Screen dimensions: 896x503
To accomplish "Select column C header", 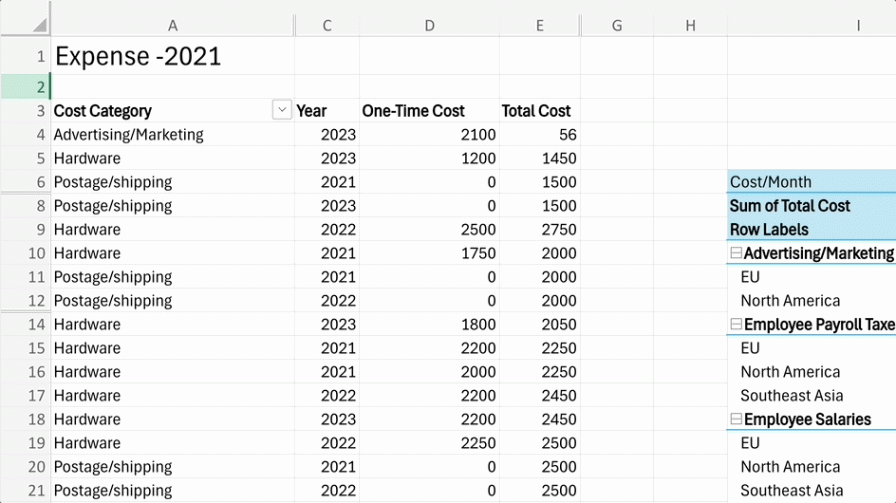I will click(327, 25).
